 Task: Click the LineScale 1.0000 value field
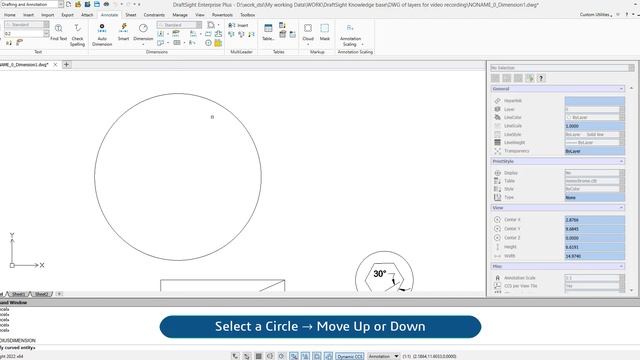pos(595,126)
